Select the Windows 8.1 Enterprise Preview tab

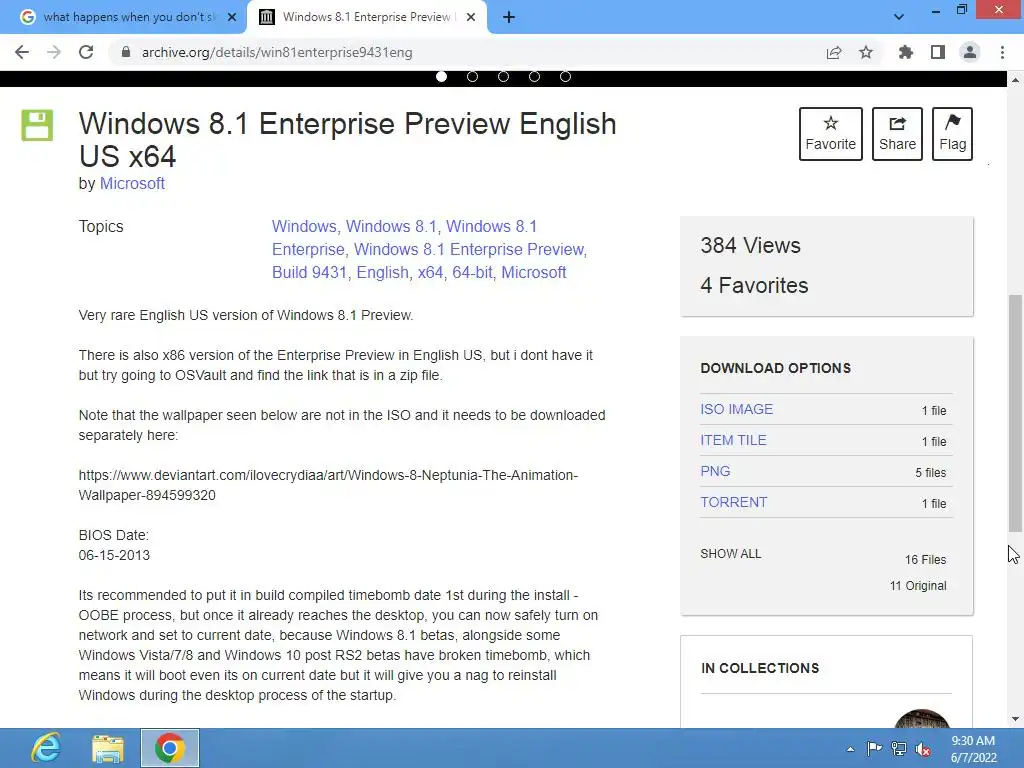click(x=366, y=17)
